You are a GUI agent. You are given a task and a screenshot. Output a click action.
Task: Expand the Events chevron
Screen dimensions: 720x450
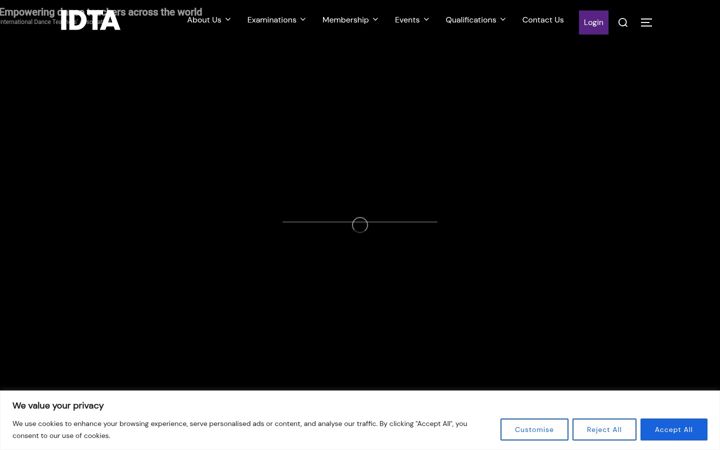(x=426, y=19)
